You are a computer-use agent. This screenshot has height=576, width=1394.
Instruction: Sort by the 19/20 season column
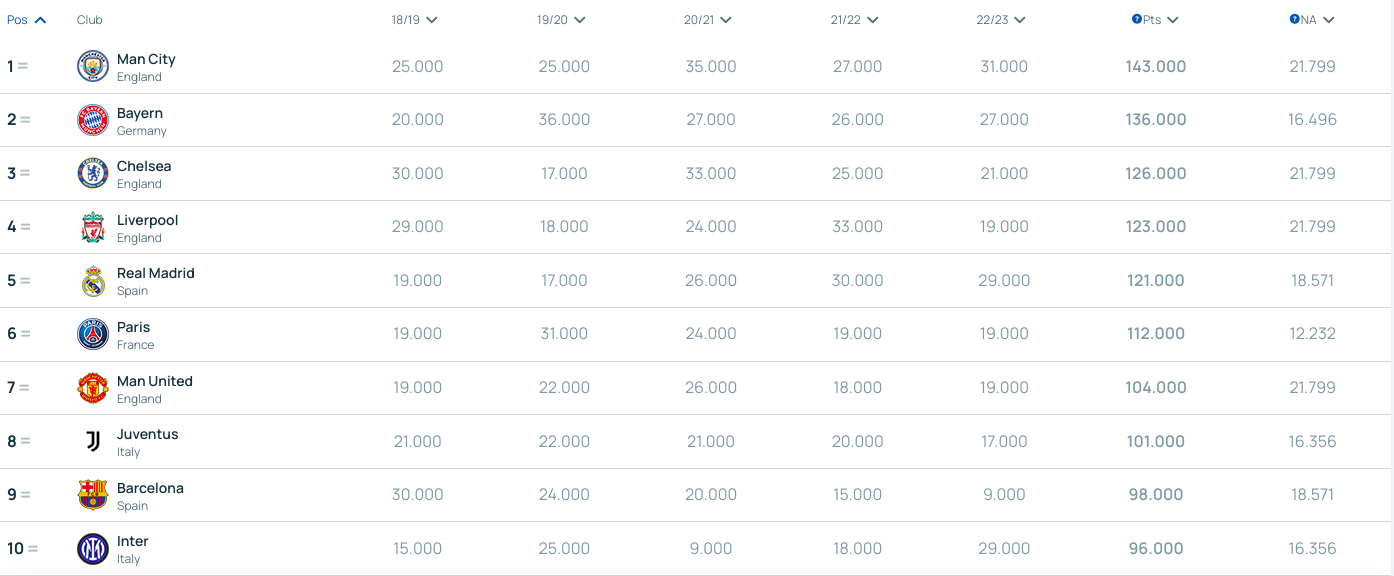click(561, 20)
